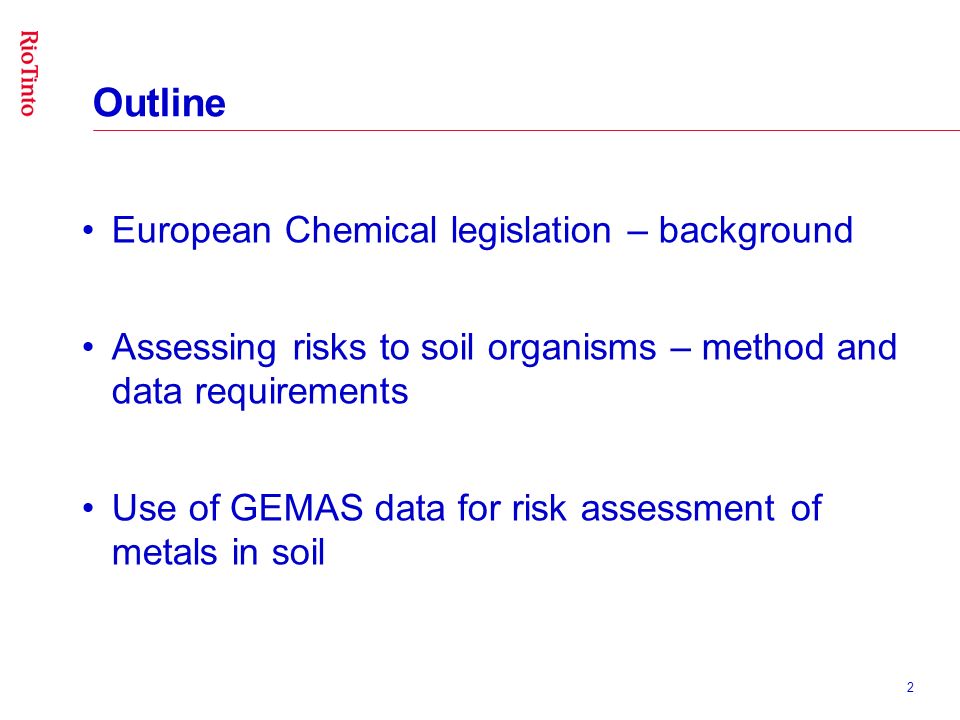Click the dash before background
960x720 pixels.
pos(637,232)
